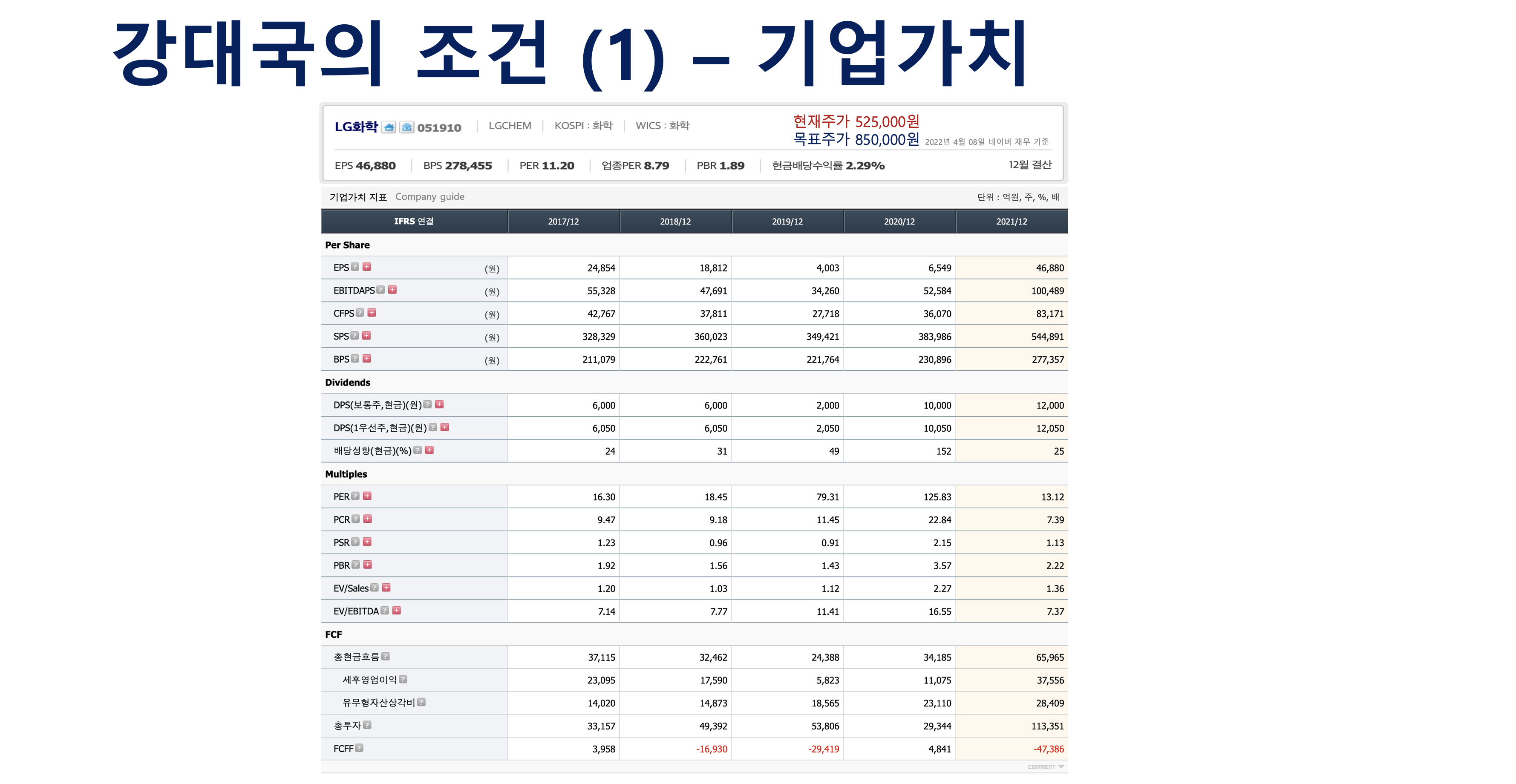Open the help icon next to 세후영업이익
Viewport: 1516px width, 784px height.
coord(403,679)
